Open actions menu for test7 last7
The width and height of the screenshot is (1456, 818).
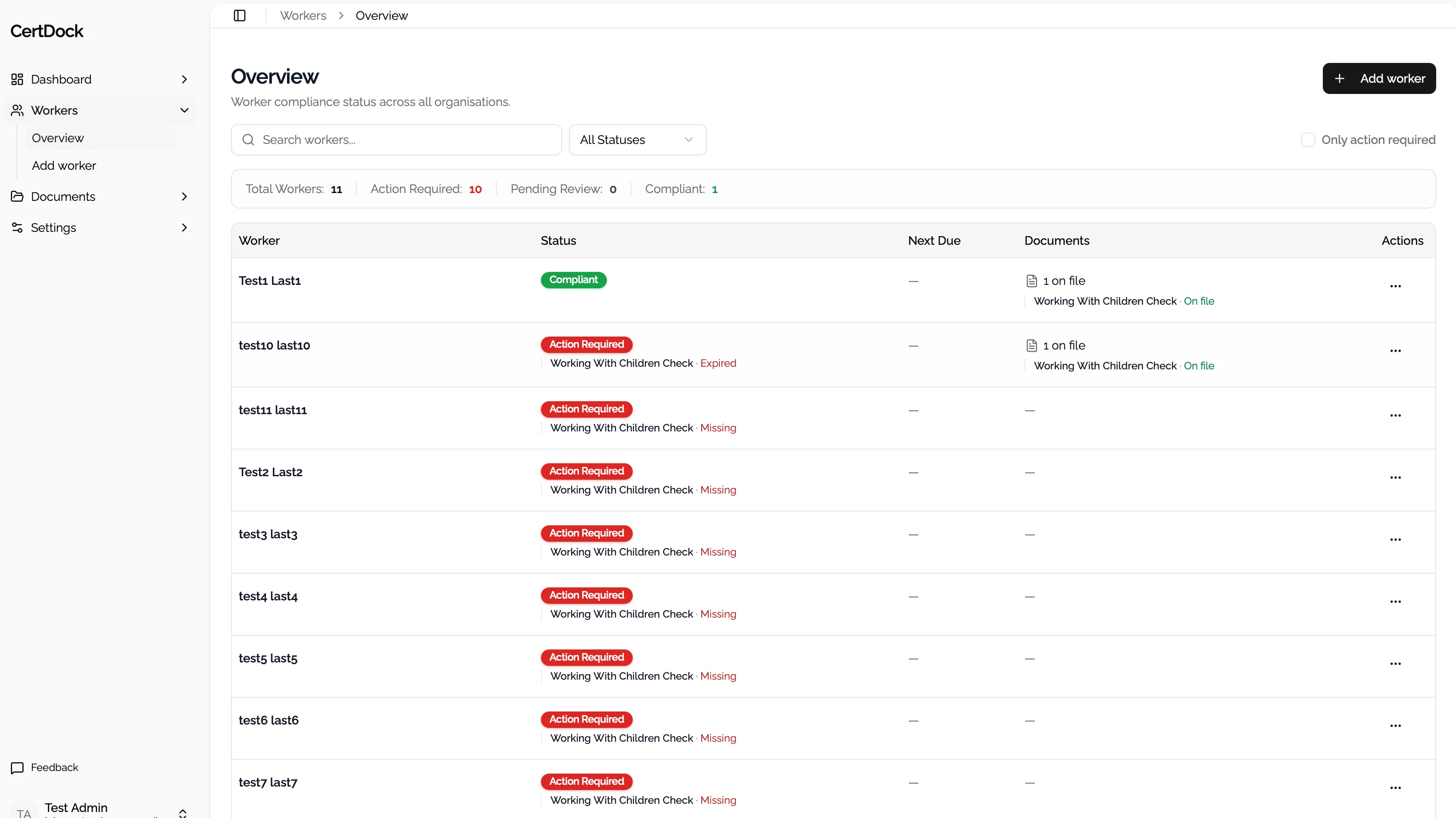coord(1396,788)
